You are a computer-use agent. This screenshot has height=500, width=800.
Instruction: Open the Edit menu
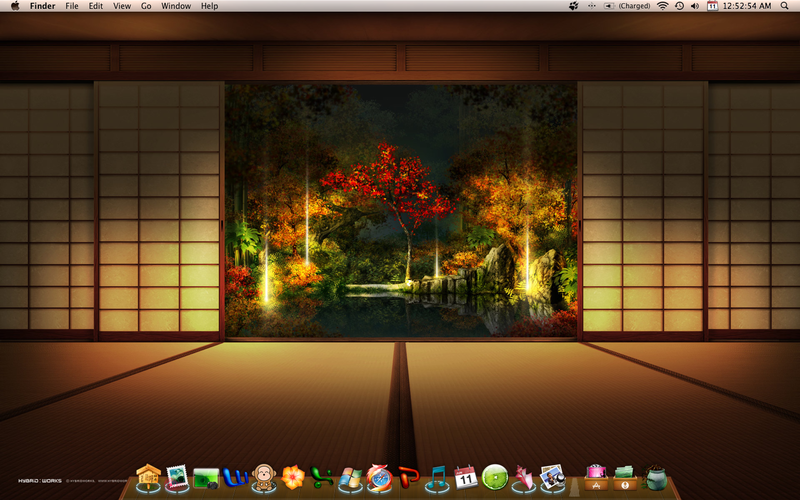[95, 6]
